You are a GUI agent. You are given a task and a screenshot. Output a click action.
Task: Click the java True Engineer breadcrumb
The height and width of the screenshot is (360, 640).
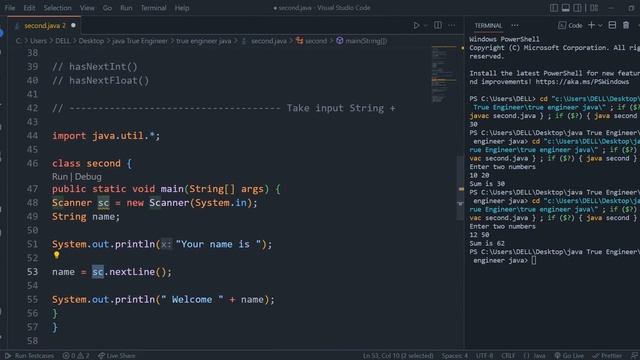click(140, 41)
